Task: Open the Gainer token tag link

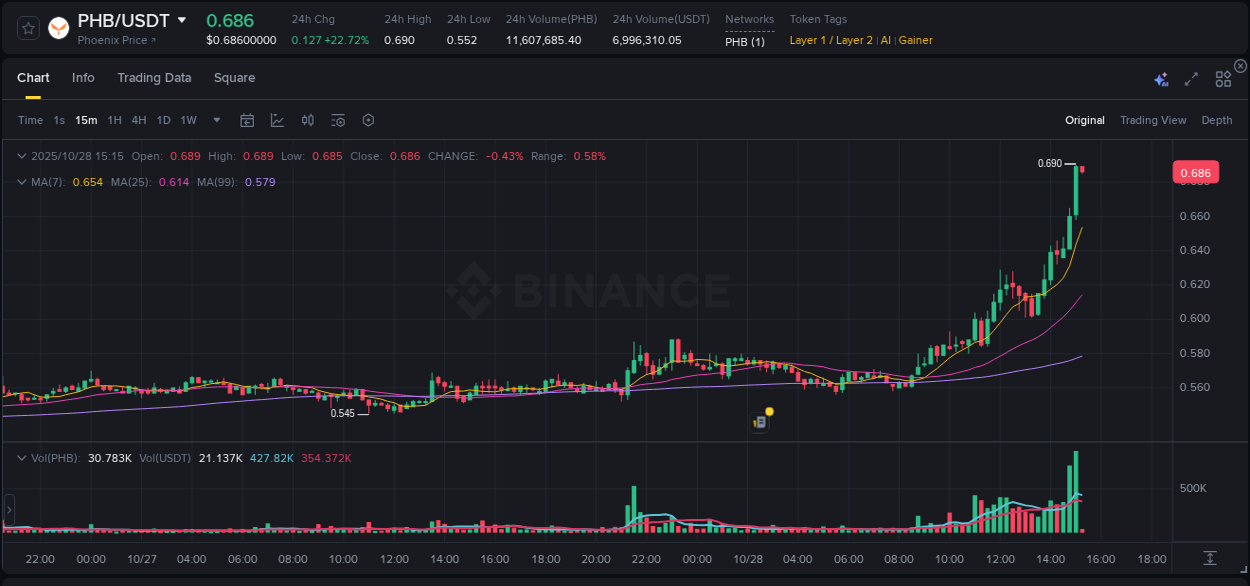Action: pos(915,40)
